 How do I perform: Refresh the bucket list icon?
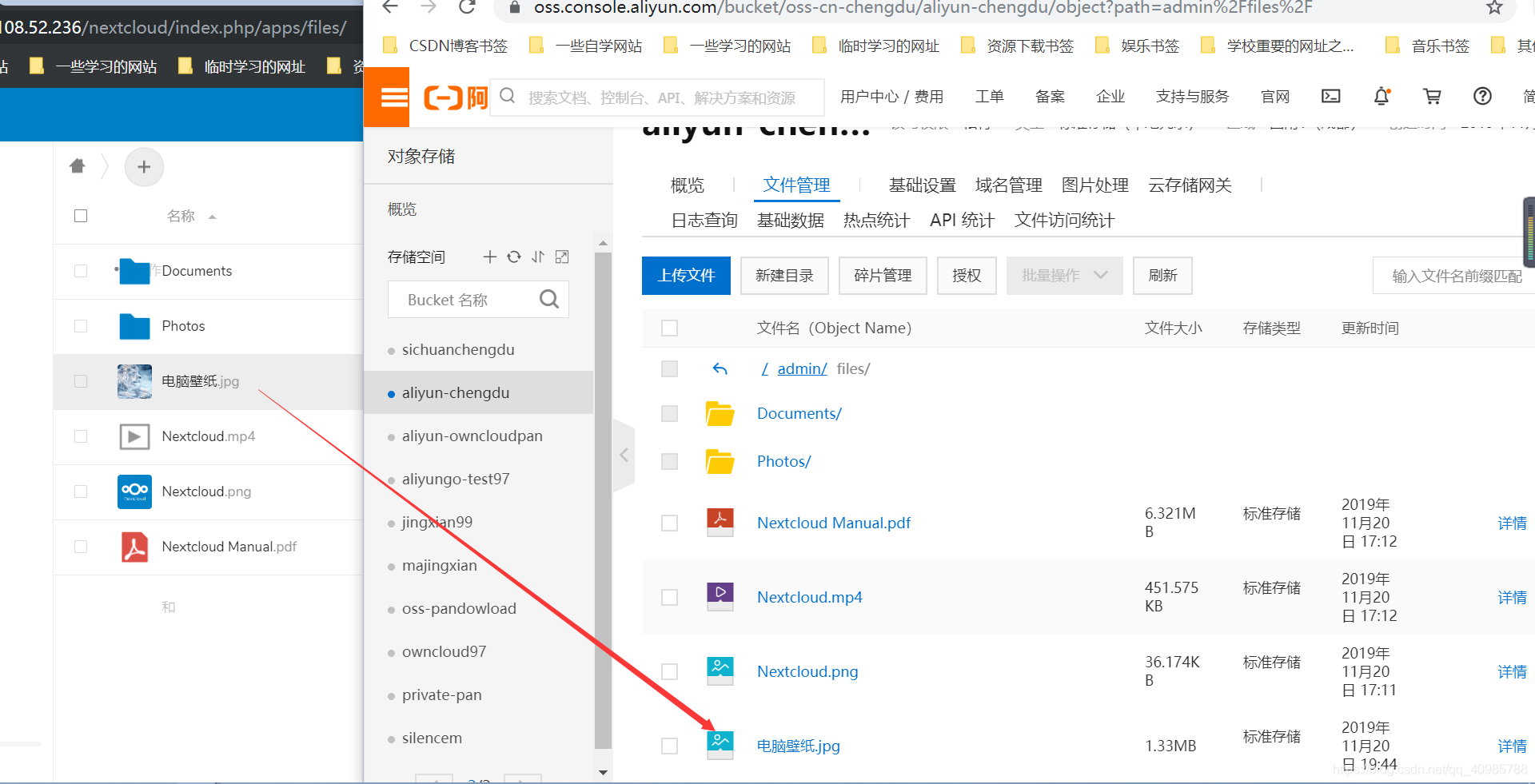(x=514, y=257)
